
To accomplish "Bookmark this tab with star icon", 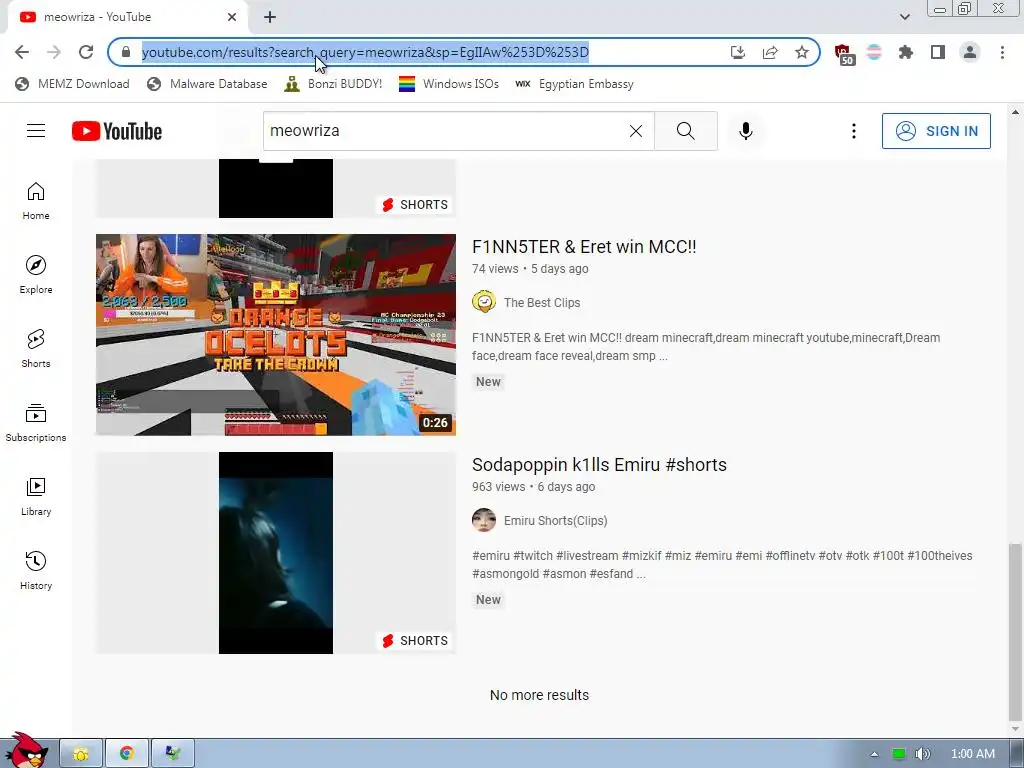I will (802, 52).
